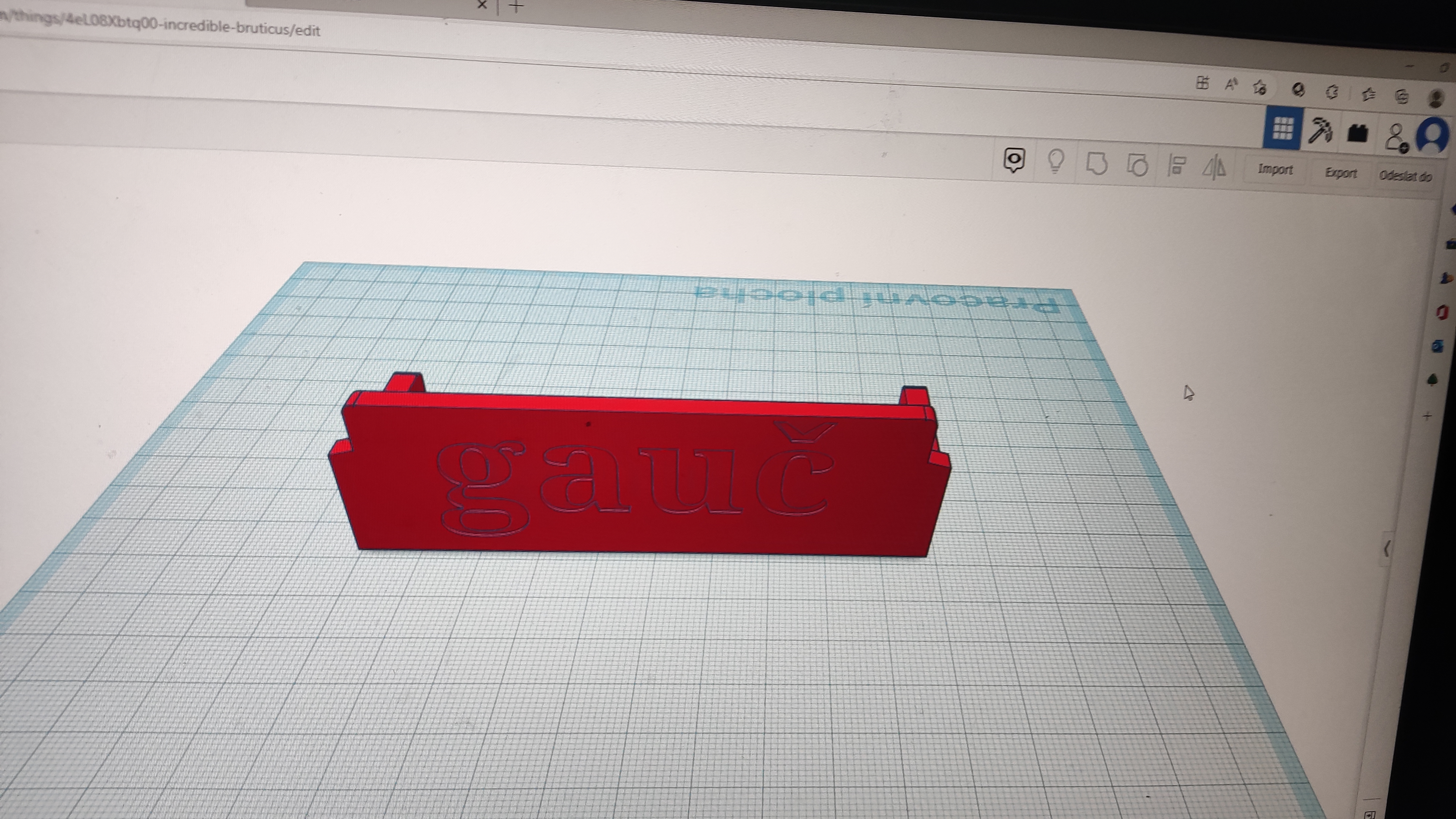Open the browser extensions icon
Viewport: 1456px width, 819px height.
coord(1332,92)
